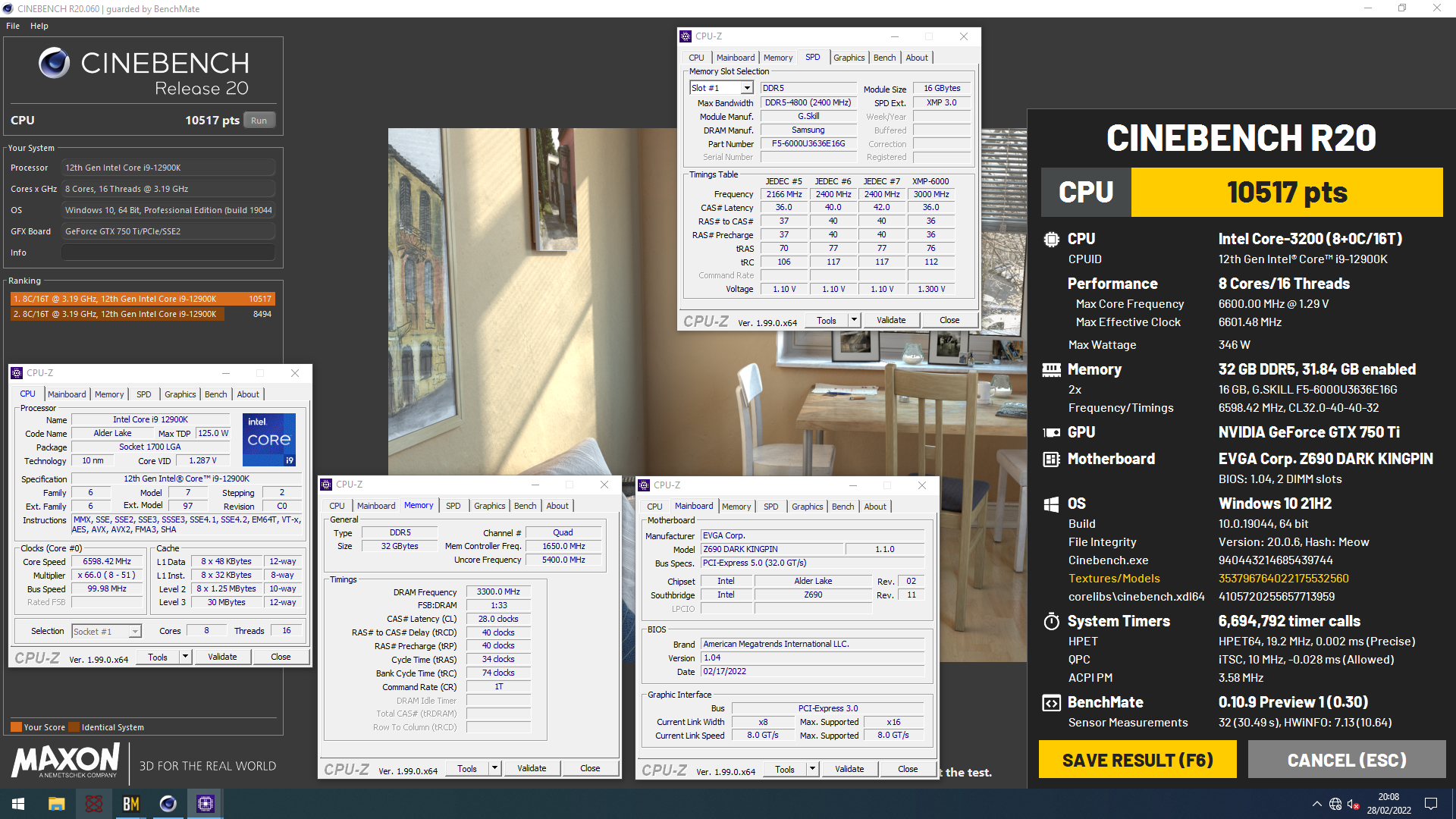Switch to Graphics tab in SPD window
The height and width of the screenshot is (819, 1456).
pyautogui.click(x=849, y=58)
